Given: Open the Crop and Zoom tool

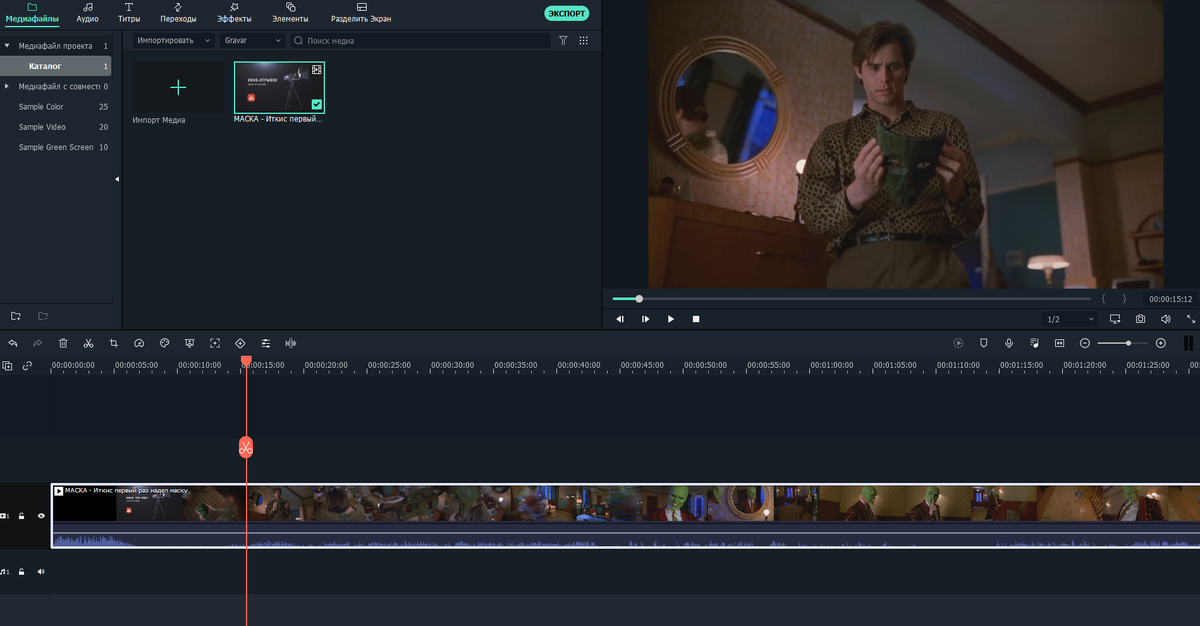Looking at the screenshot, I should click(114, 343).
